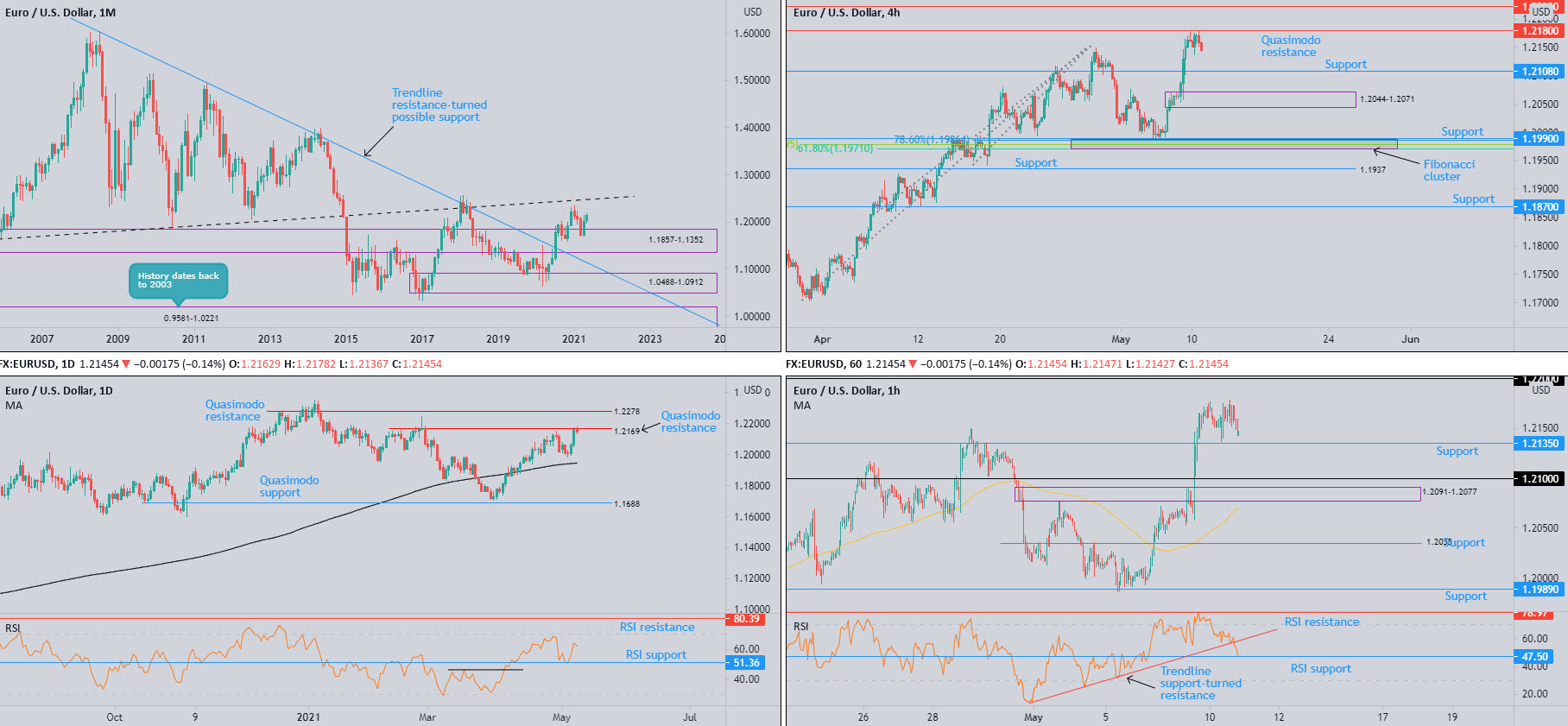The height and width of the screenshot is (726, 1568).
Task: Open the USD currency selector on the monthly chart
Action: pyautogui.click(x=753, y=12)
